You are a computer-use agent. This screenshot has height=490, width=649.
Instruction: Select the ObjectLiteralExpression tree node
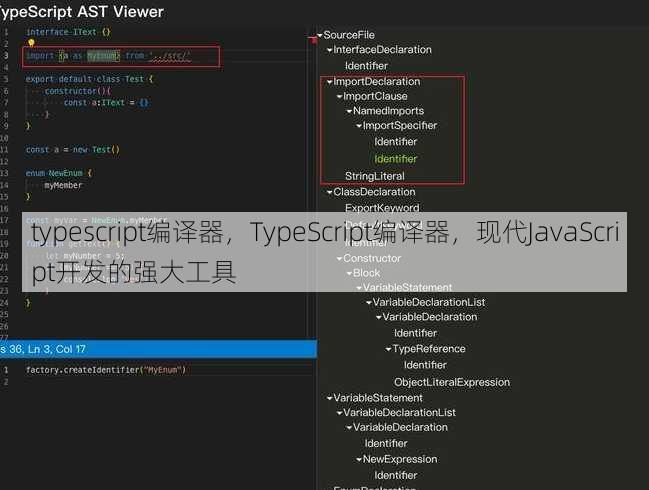tap(452, 382)
